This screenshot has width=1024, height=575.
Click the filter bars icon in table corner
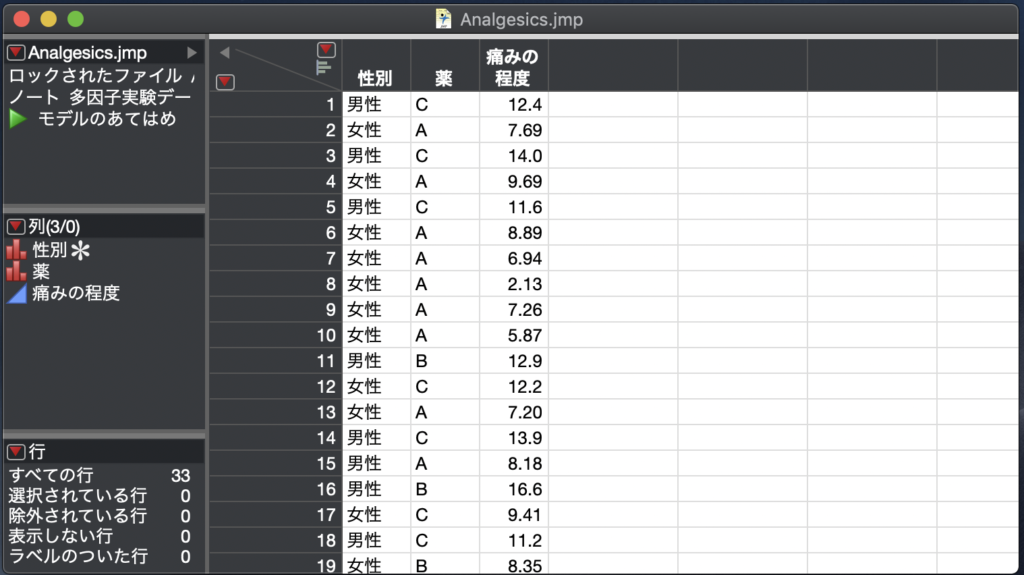click(323, 67)
